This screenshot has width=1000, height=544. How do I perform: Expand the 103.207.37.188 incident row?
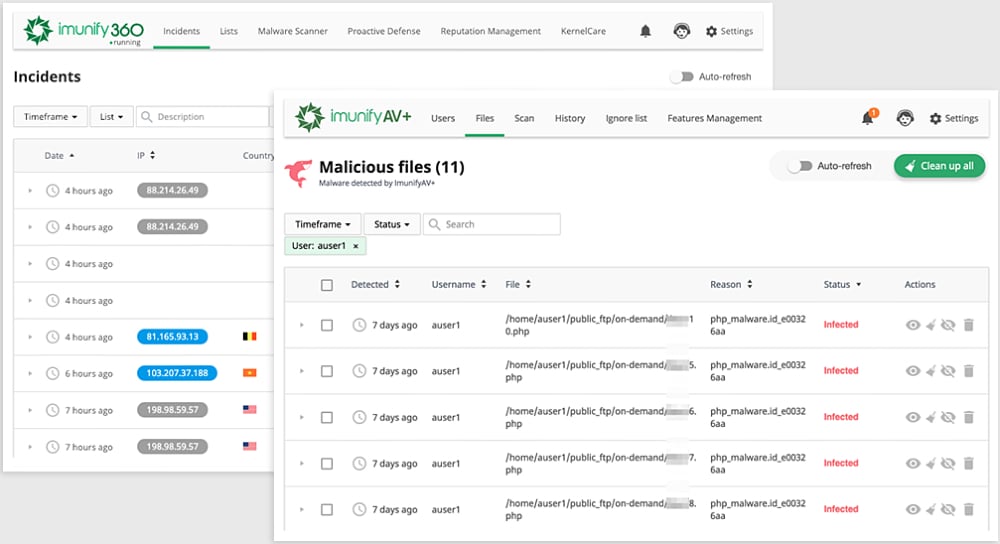pos(29,373)
